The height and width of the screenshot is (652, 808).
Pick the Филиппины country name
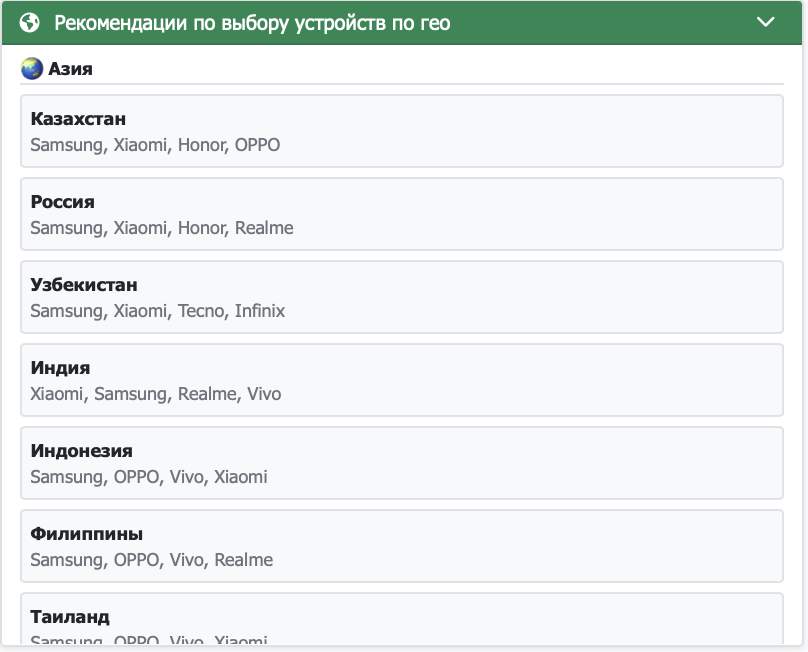point(86,534)
